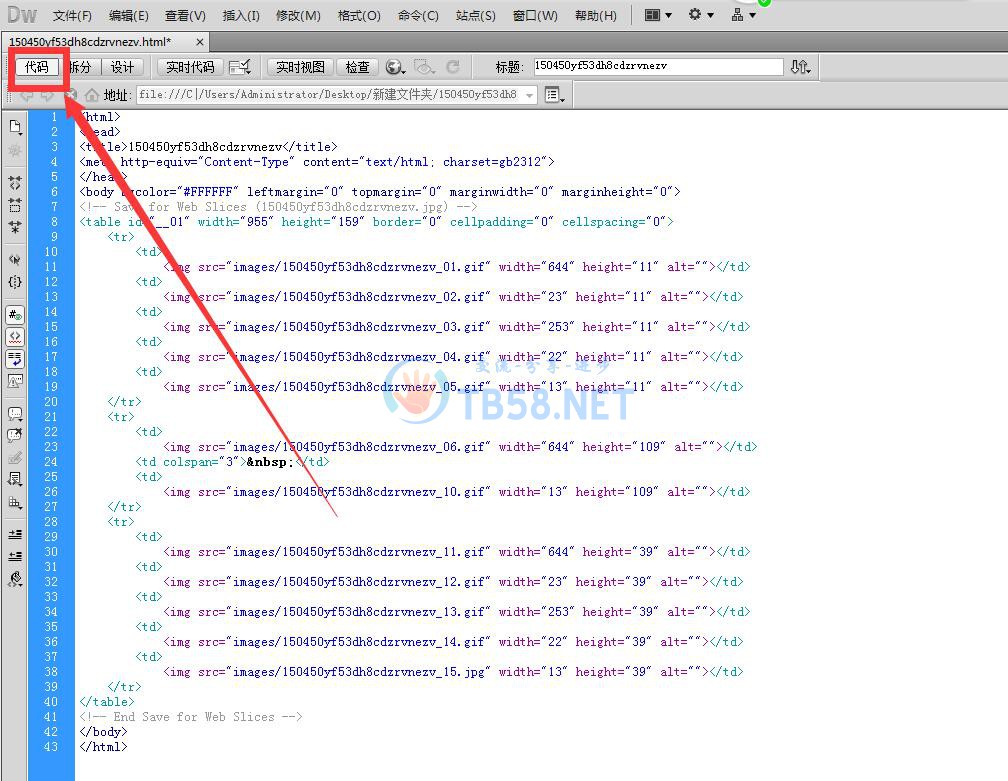Toggle Word Wrap in coding toolbar
This screenshot has height=781, width=1008.
[x=15, y=358]
